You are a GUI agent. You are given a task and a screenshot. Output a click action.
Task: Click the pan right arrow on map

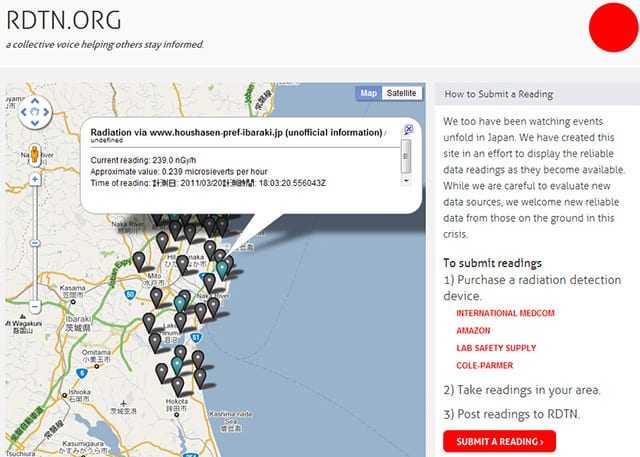coord(46,112)
